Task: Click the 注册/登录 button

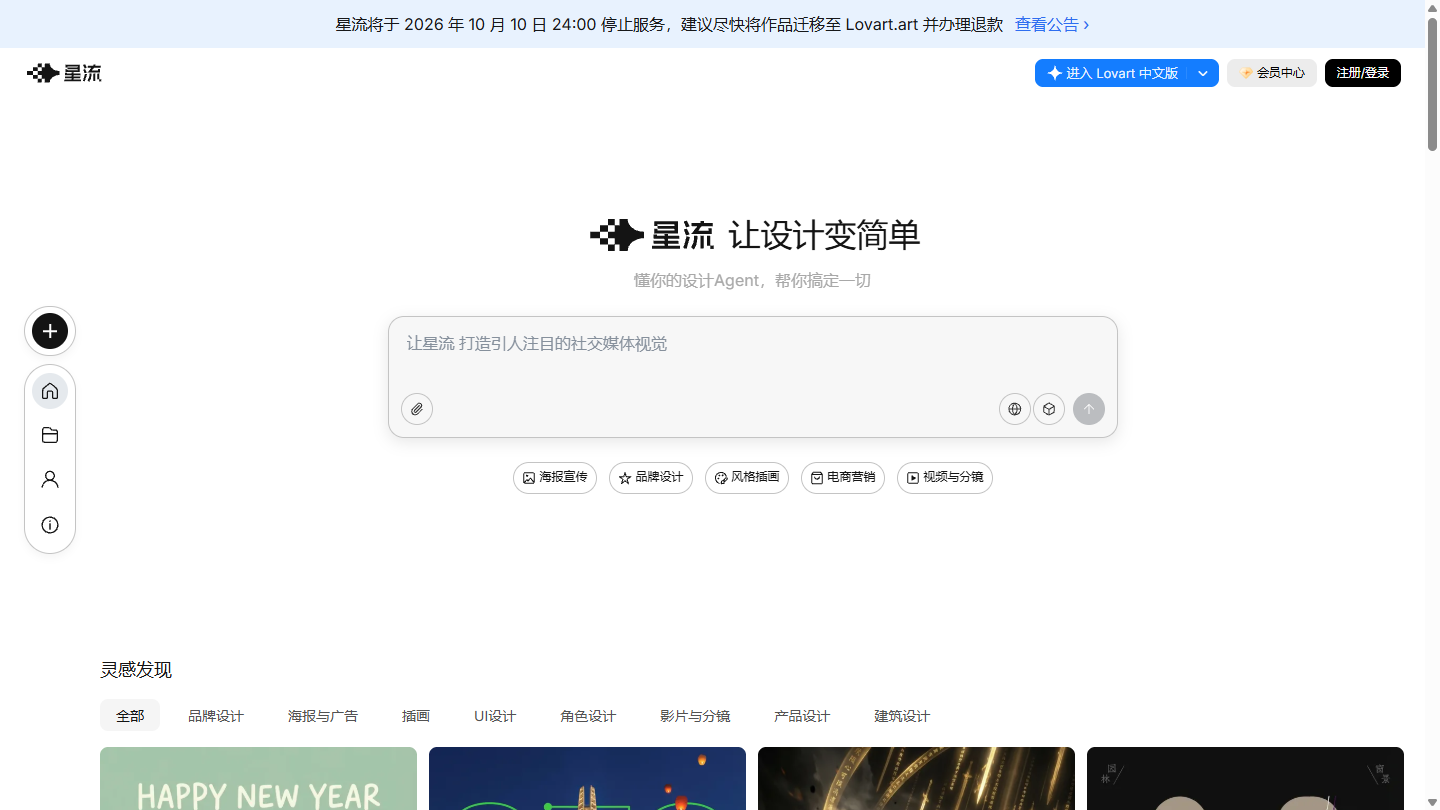Action: coord(1363,73)
